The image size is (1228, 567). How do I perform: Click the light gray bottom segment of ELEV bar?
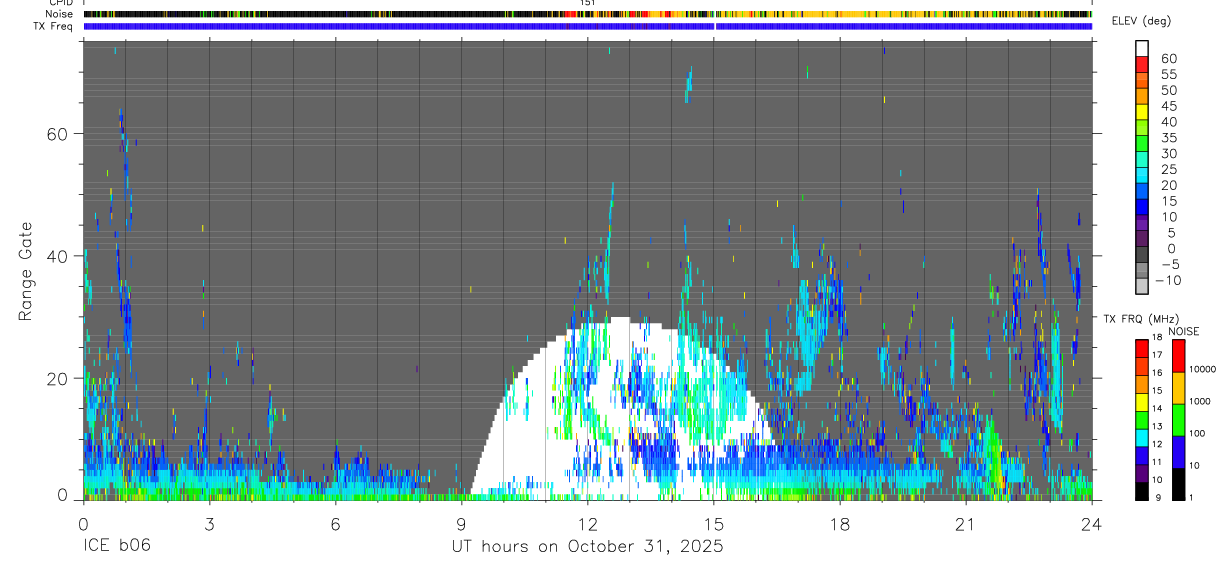point(1142,286)
